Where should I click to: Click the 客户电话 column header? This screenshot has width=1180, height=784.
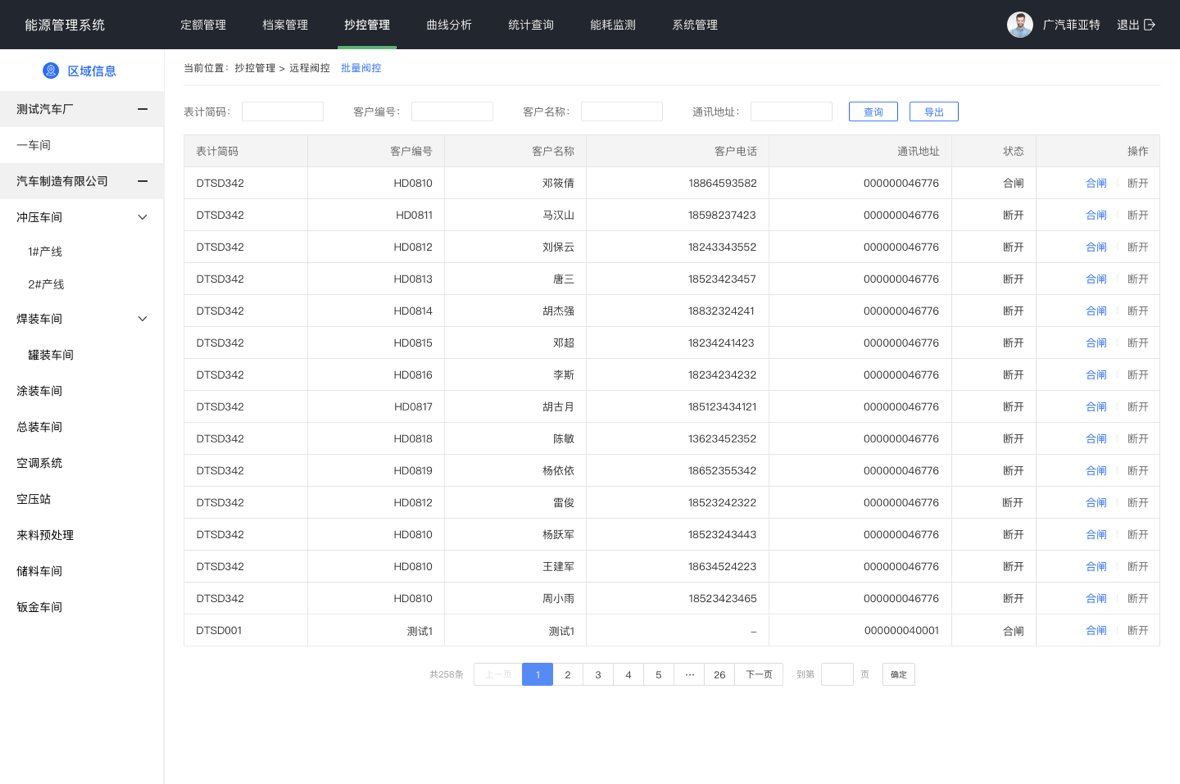point(735,151)
